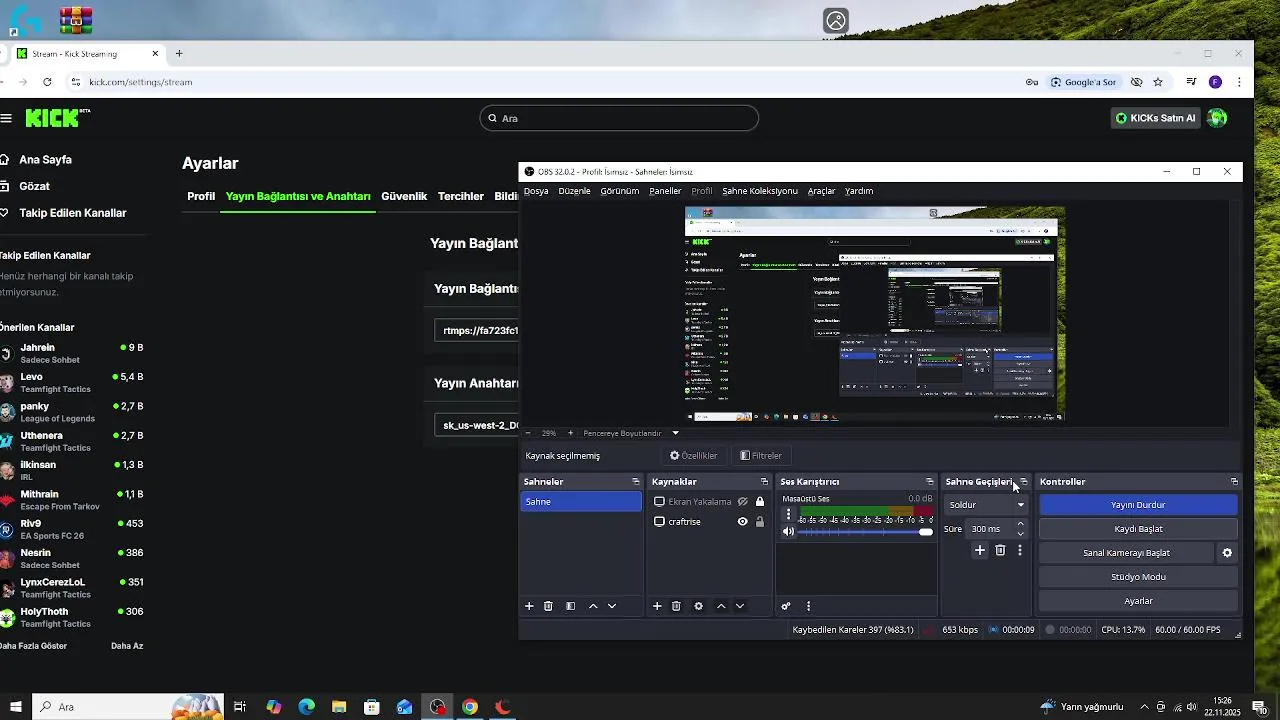Open scene filters icon in Sahneler panel
This screenshot has width=1280, height=720.
click(570, 606)
